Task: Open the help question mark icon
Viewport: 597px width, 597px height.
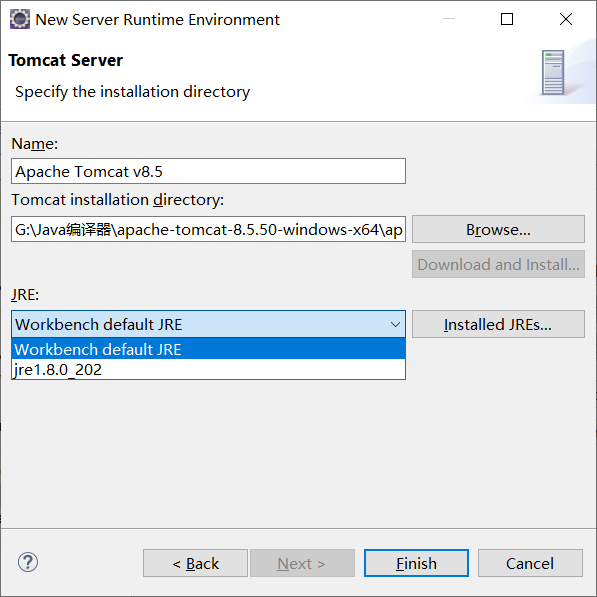Action: (28, 562)
